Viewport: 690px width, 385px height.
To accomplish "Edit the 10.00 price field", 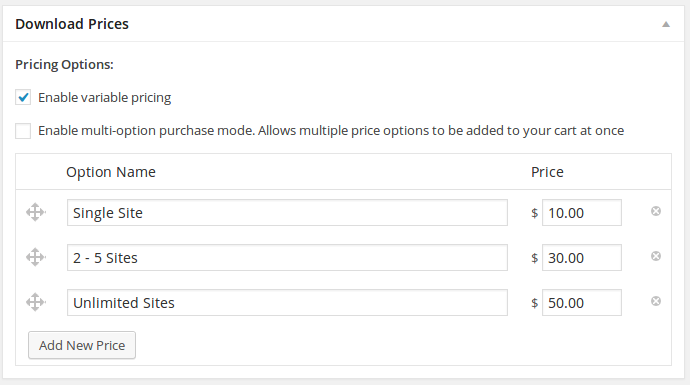I will click(582, 213).
